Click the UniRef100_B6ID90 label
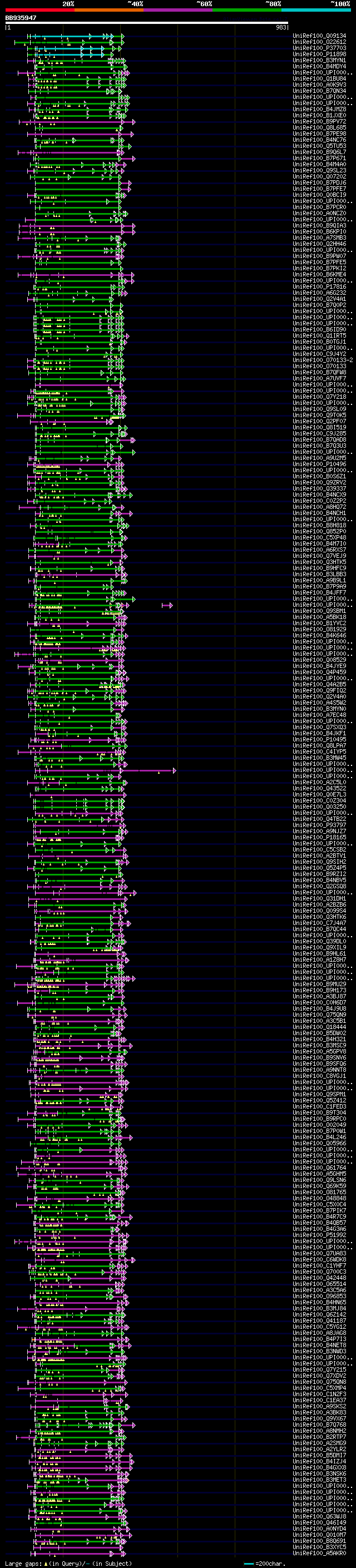 (319, 329)
